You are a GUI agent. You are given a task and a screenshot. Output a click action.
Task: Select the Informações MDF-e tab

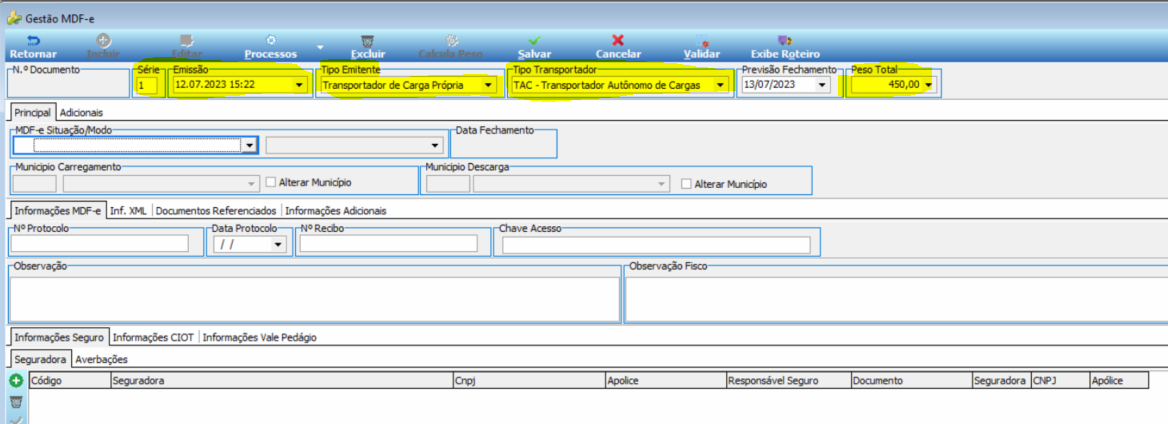click(57, 211)
